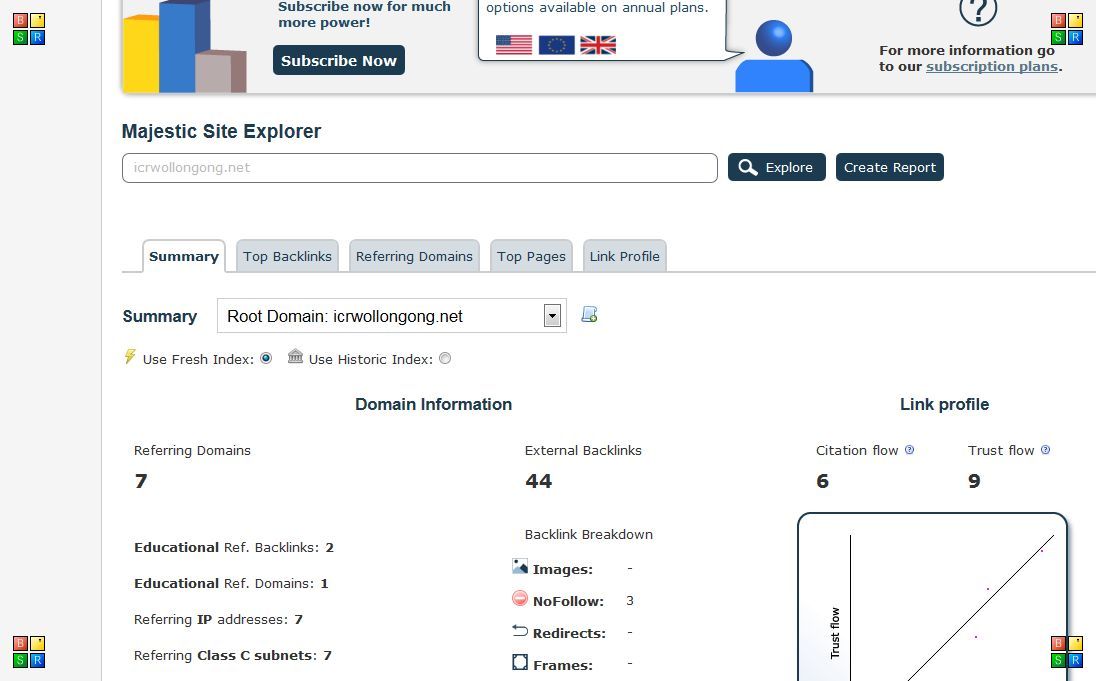Open the Citation flow help icon
The width and height of the screenshot is (1096, 681).
pyautogui.click(x=909, y=450)
